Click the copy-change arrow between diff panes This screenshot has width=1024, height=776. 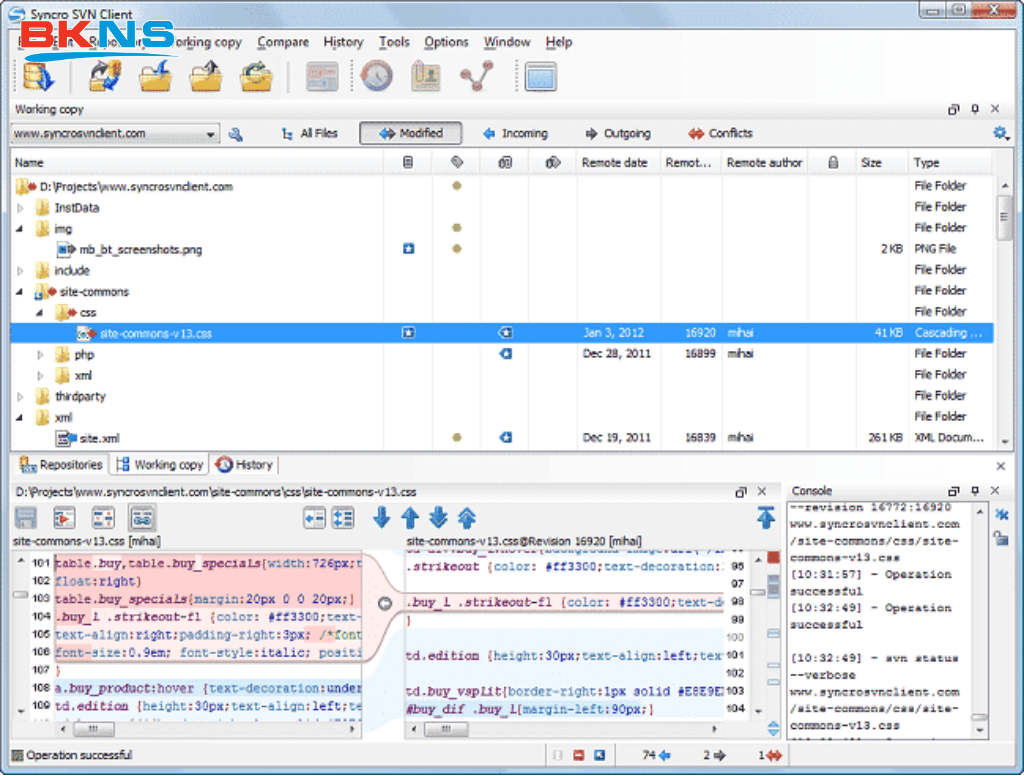[385, 603]
